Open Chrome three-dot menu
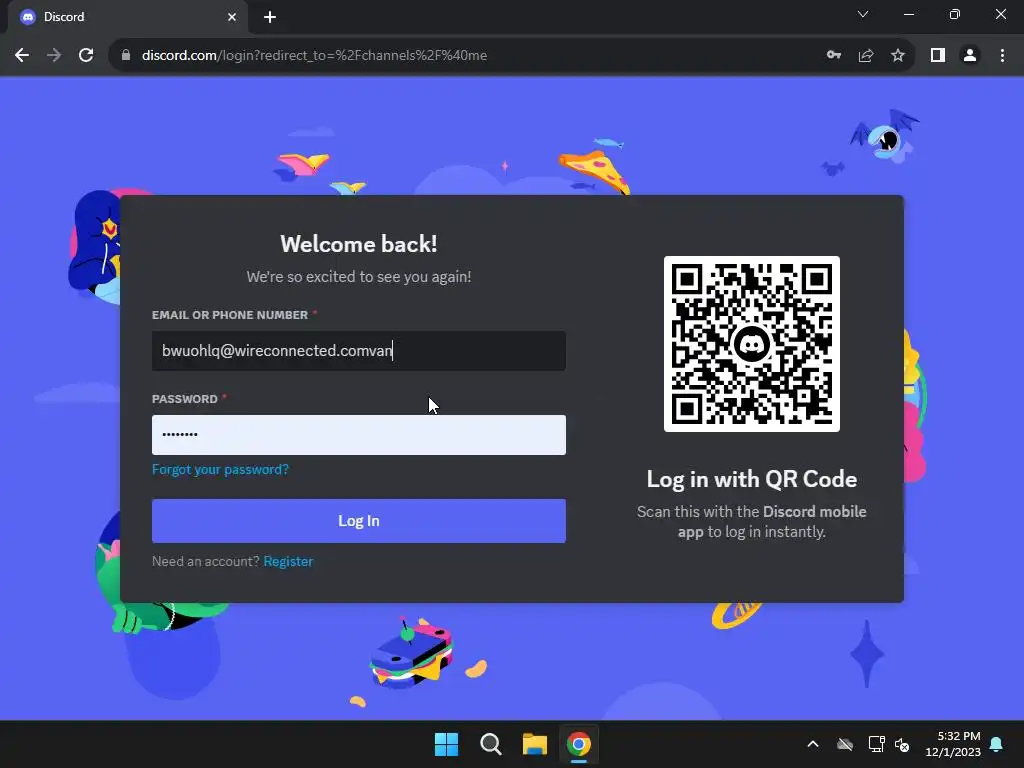 [x=1002, y=56]
